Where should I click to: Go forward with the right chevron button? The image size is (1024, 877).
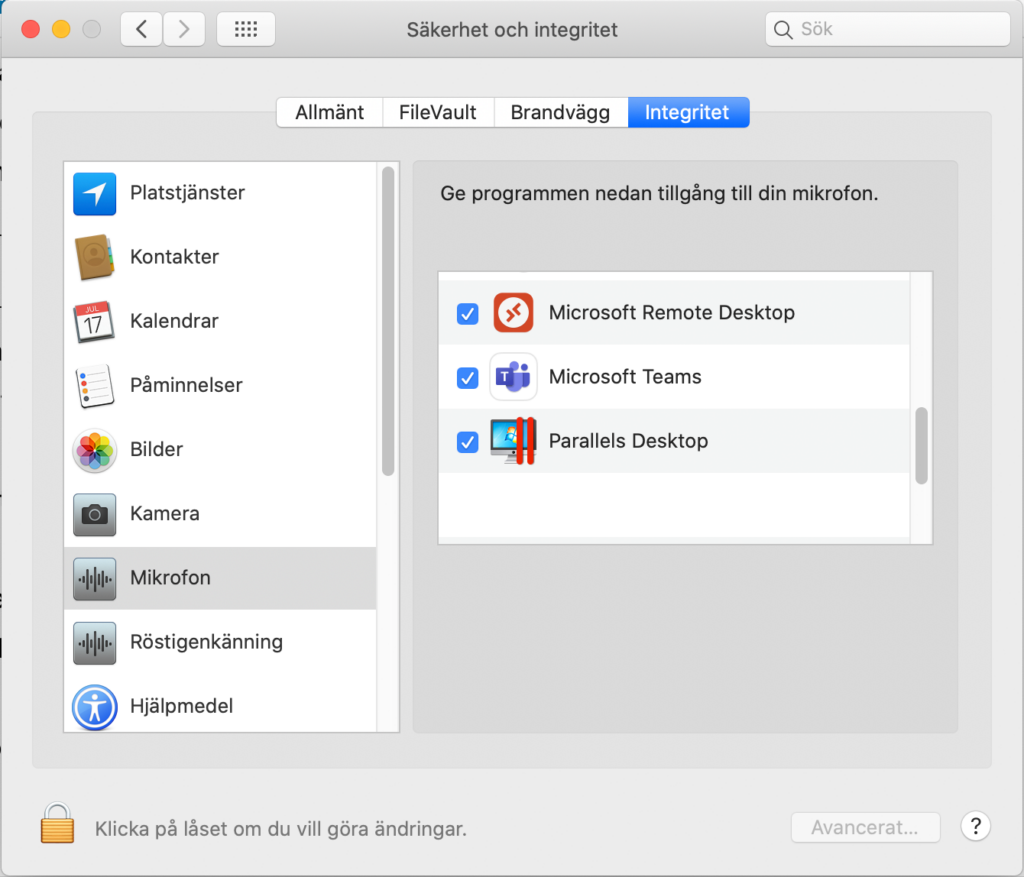[184, 29]
